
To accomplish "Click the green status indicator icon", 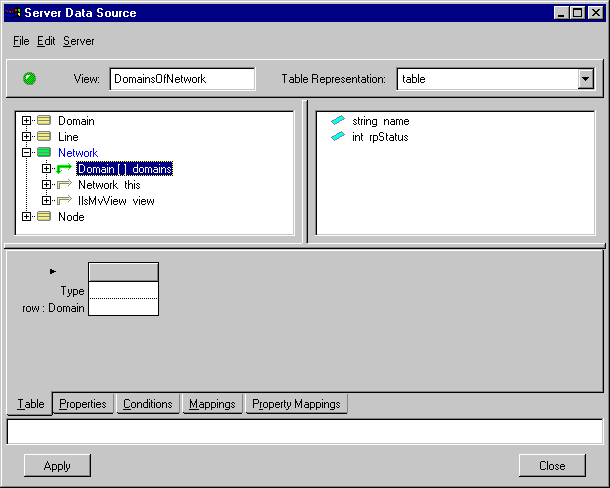I will [29, 78].
